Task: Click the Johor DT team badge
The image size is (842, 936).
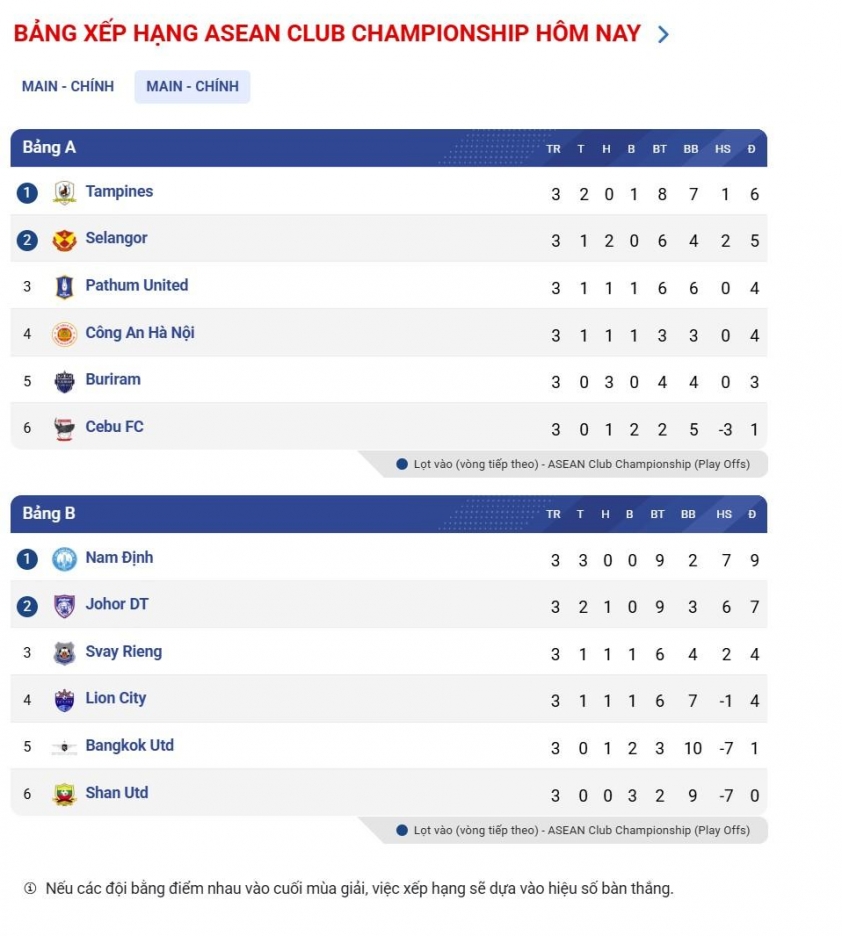Action: click(x=64, y=606)
